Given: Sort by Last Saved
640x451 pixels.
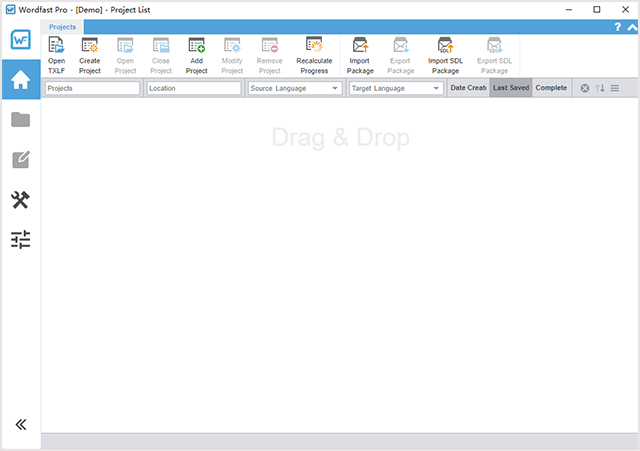Looking at the screenshot, I should click(511, 88).
